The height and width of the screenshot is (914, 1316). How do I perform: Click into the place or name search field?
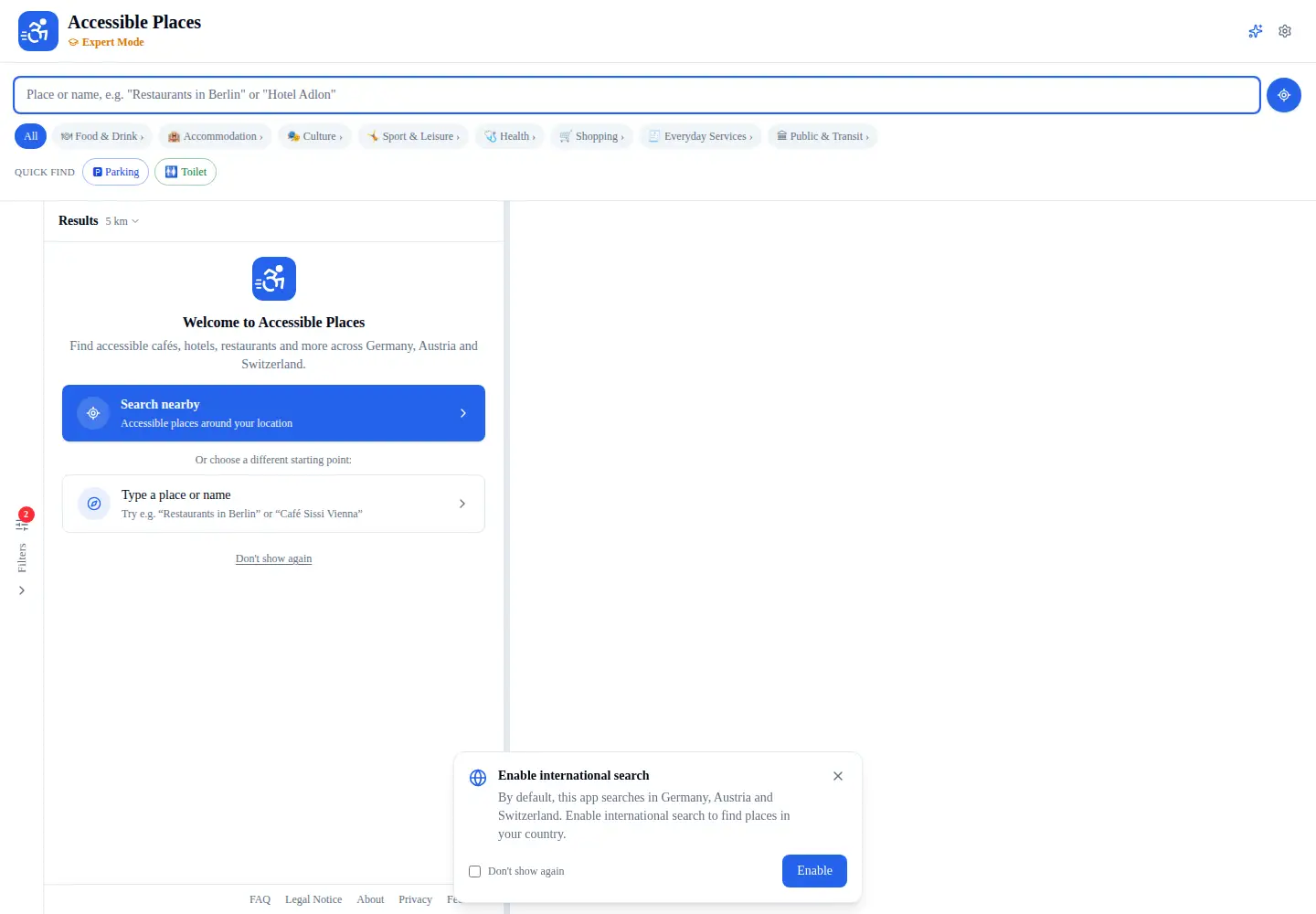(x=637, y=95)
